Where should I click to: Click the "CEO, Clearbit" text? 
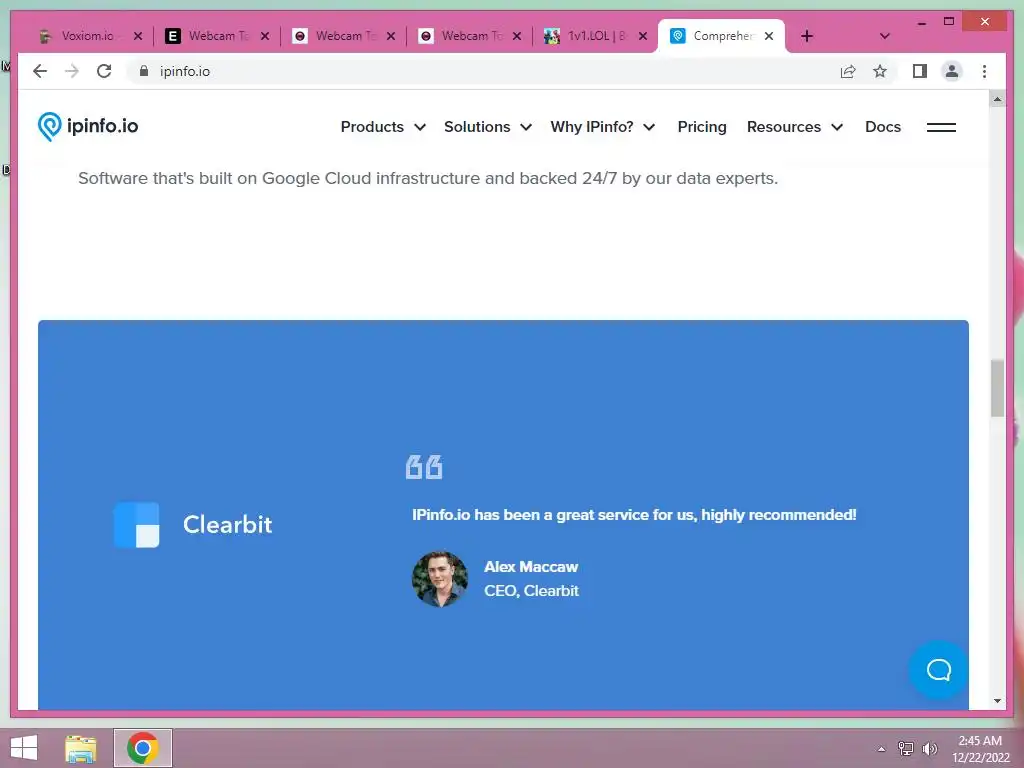[x=531, y=591]
